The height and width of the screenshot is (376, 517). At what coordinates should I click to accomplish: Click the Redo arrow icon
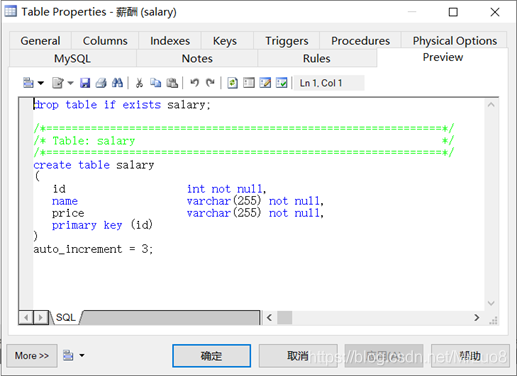(x=210, y=83)
